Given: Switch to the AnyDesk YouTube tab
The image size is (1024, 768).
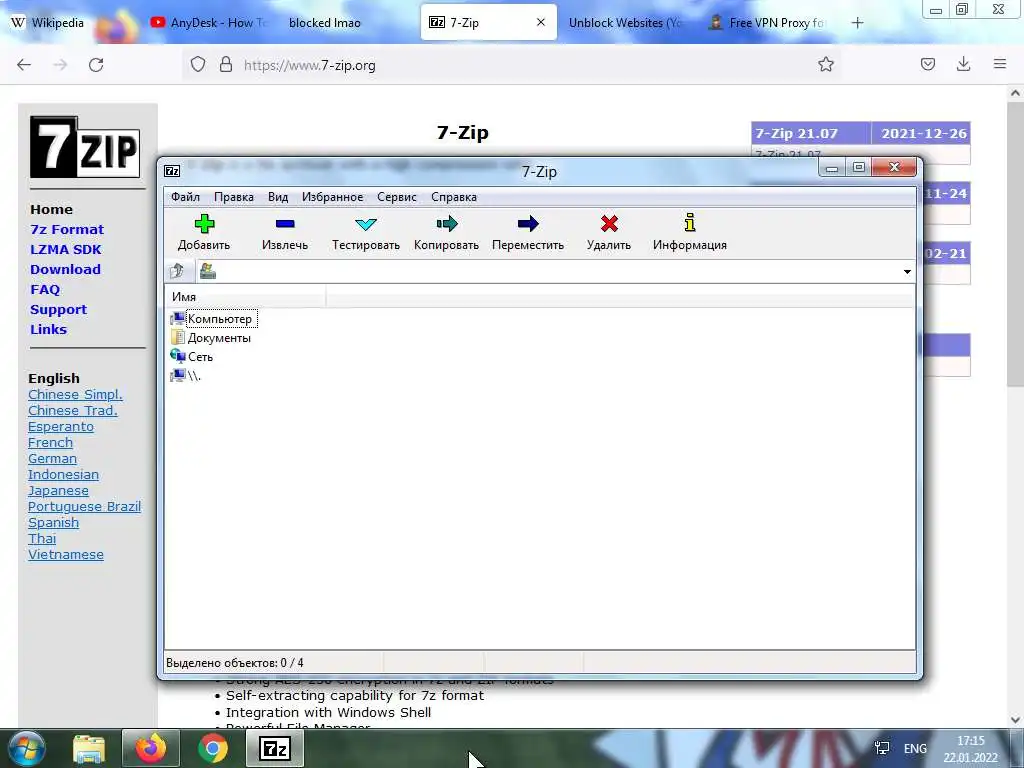Looking at the screenshot, I should (209, 23).
